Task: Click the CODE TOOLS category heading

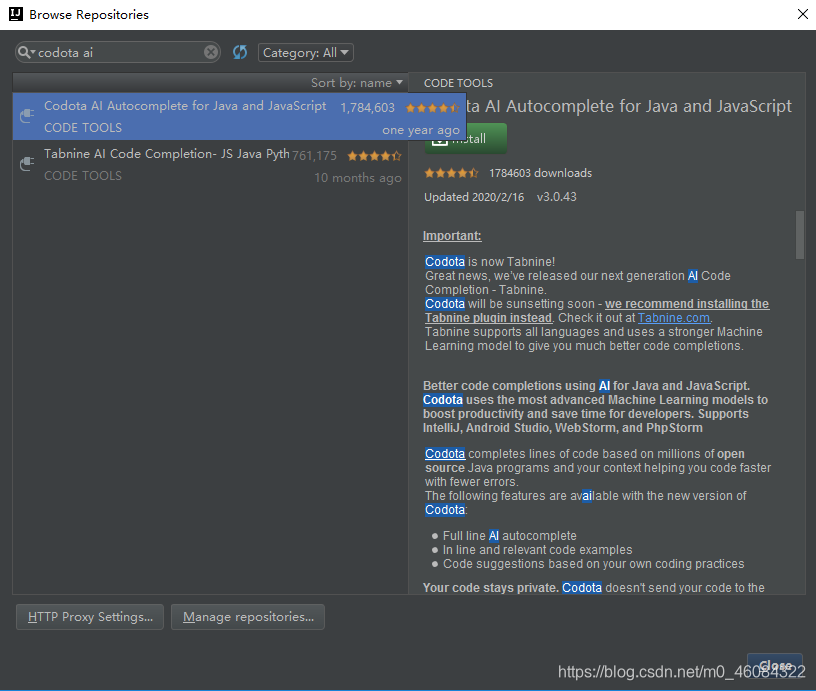Action: [458, 83]
